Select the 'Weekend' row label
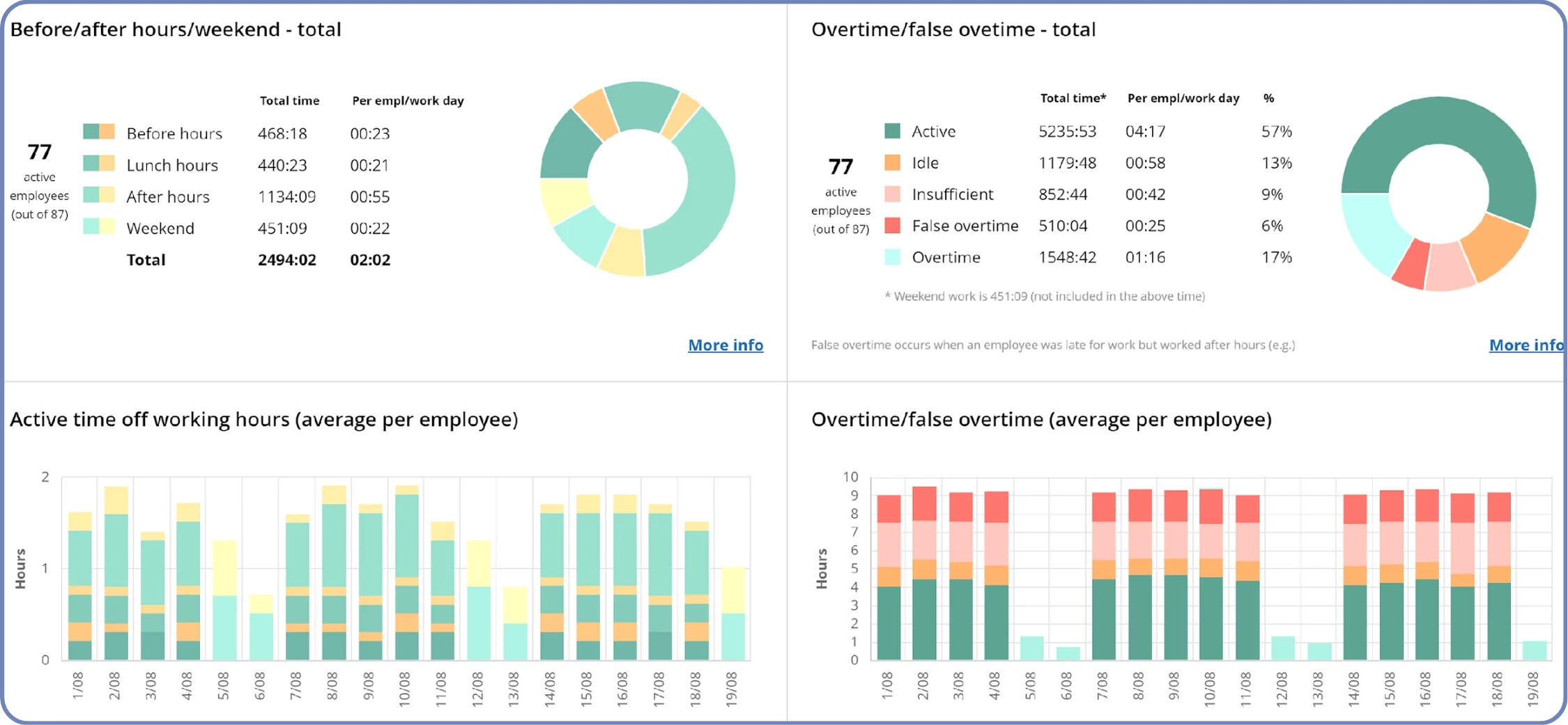The width and height of the screenshot is (1568, 725). [x=160, y=228]
